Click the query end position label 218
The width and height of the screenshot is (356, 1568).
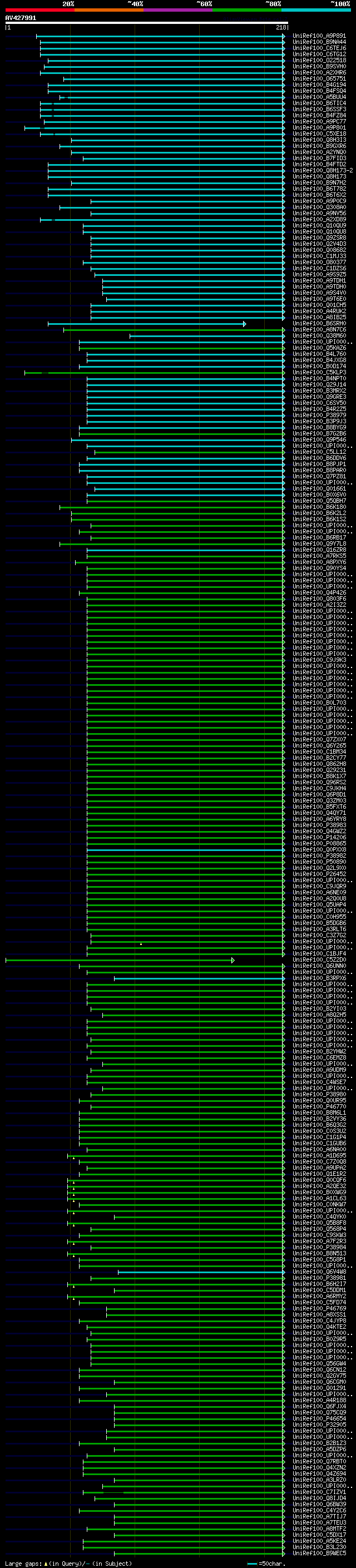pos(280,27)
